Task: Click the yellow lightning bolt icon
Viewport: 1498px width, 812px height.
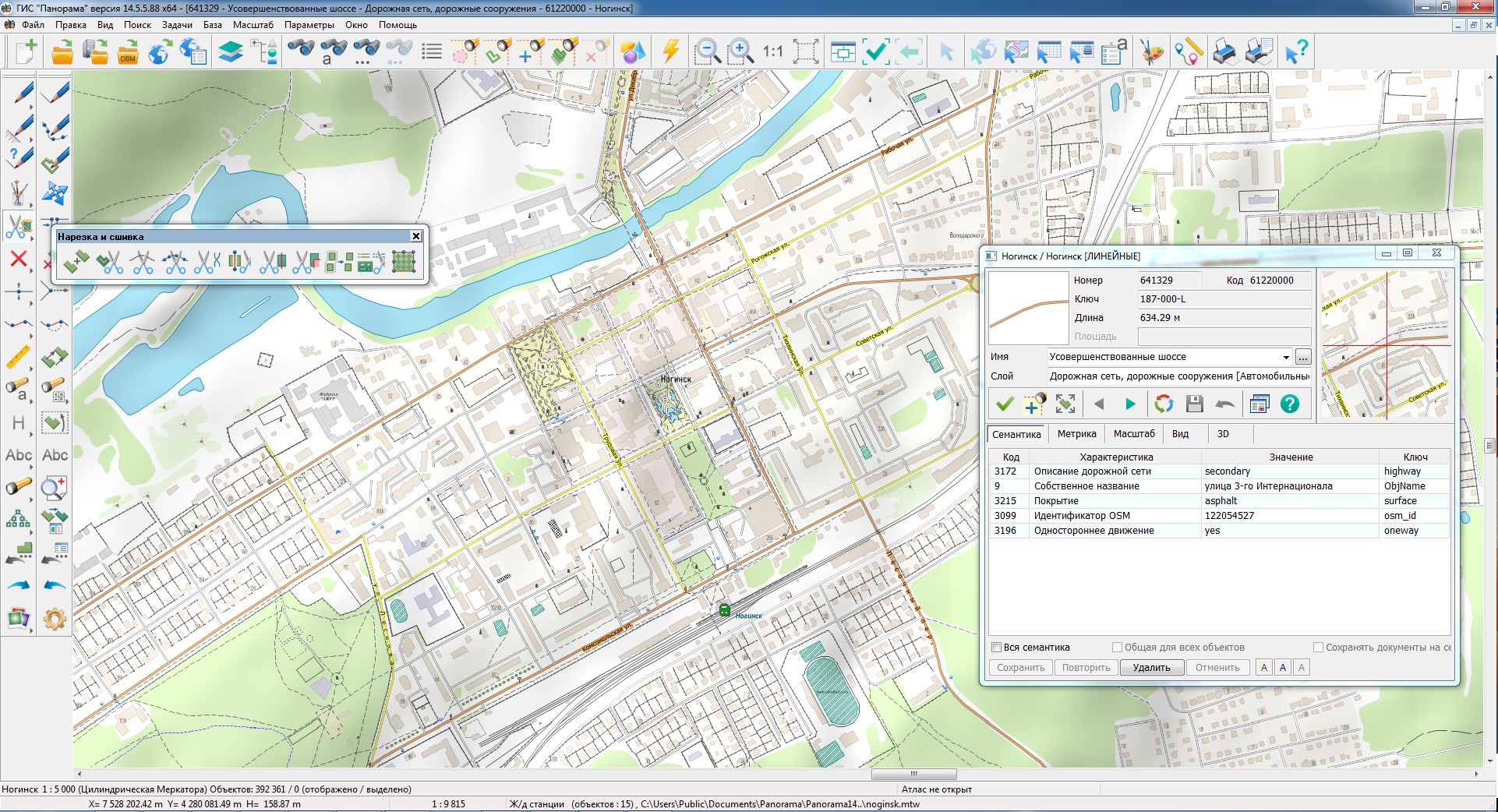Action: click(670, 51)
